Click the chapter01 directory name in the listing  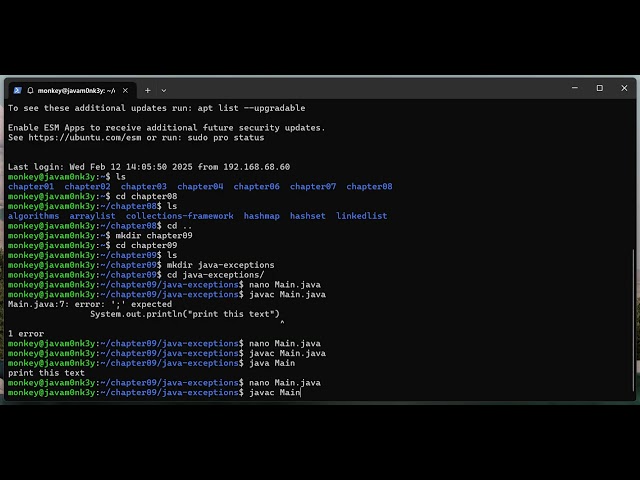pos(31,186)
